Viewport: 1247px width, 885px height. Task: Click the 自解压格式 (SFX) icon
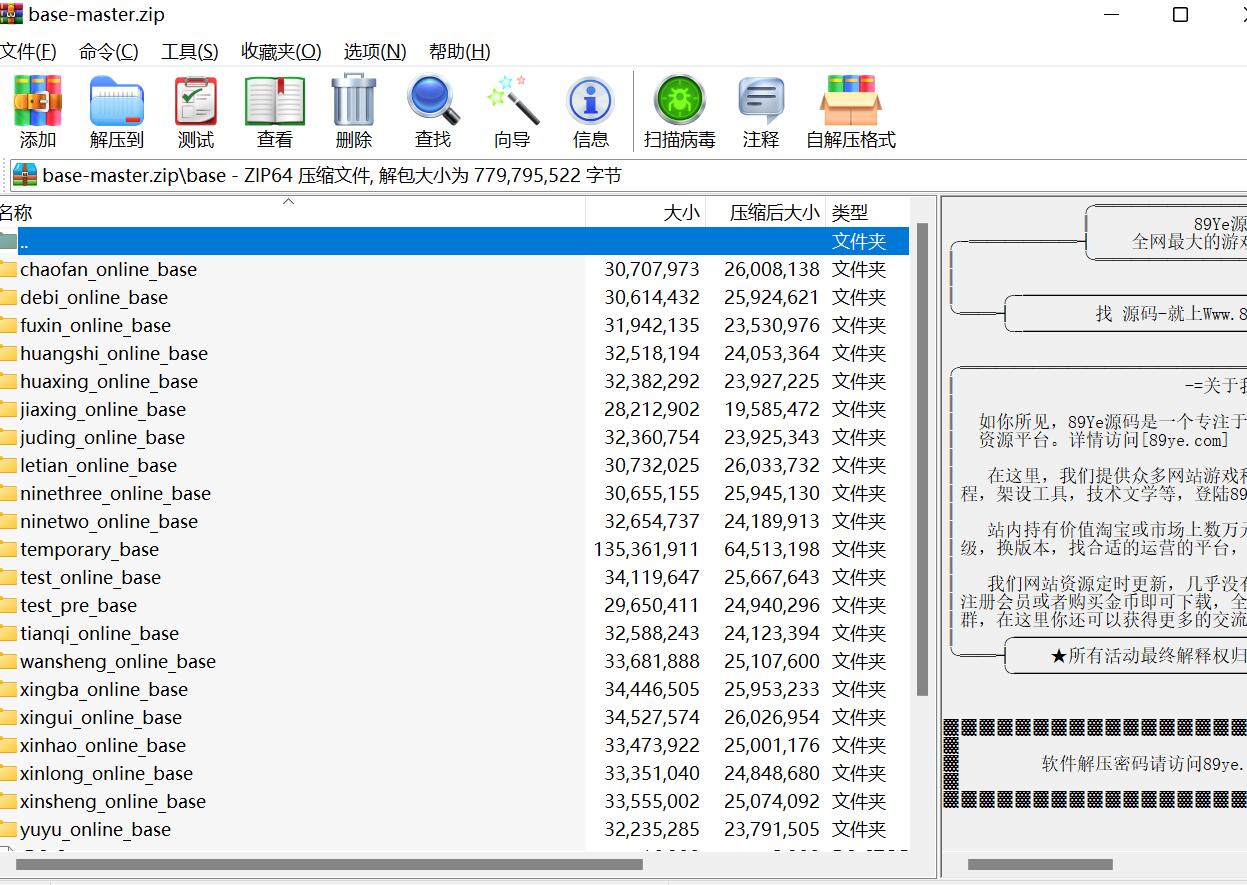point(851,101)
